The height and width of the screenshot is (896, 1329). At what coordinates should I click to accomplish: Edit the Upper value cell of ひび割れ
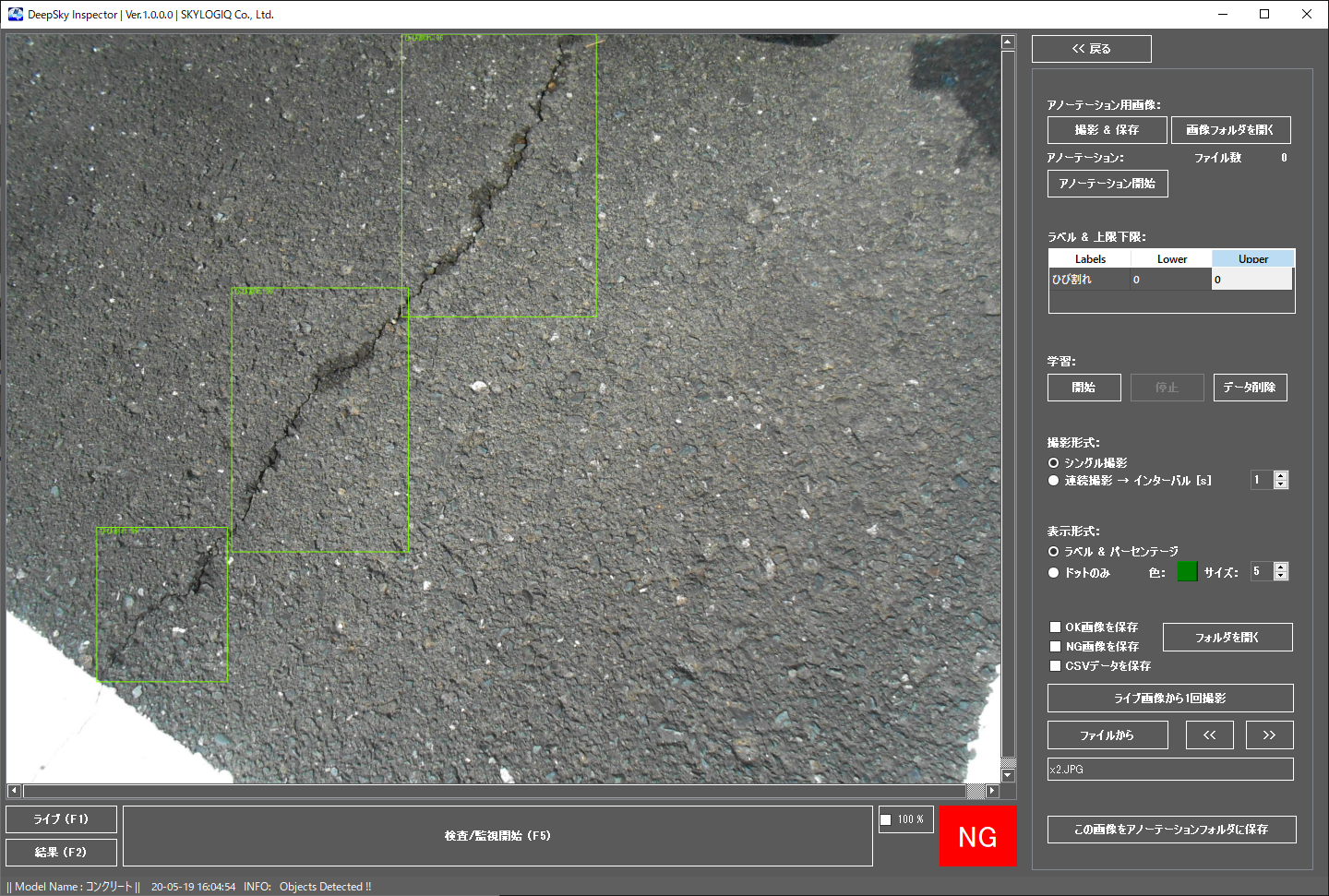[x=1252, y=280]
